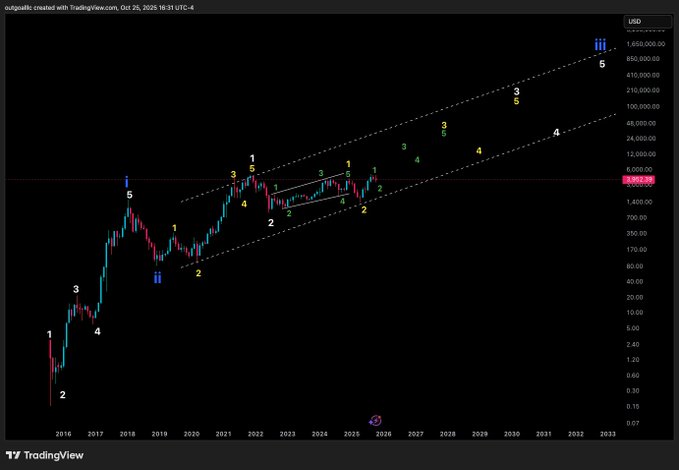Viewport: 679px width, 470px height.
Task: Select the blue wave i label
Action: 127,182
